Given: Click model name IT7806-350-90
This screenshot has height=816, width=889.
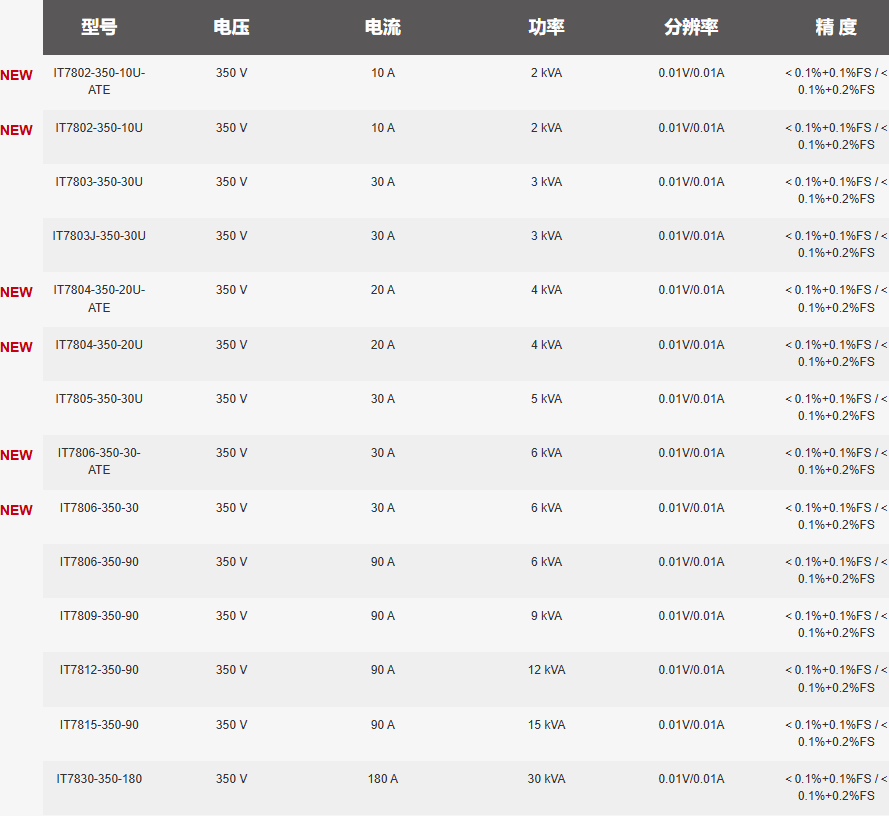Looking at the screenshot, I should [99, 561].
